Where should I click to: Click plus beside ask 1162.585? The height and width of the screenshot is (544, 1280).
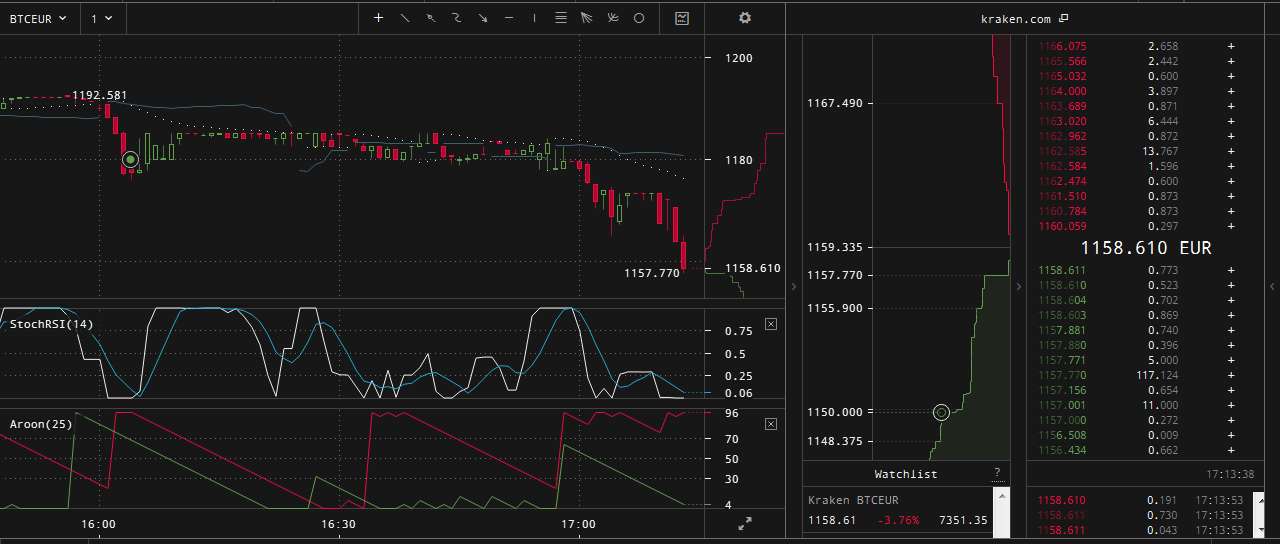coord(1231,151)
